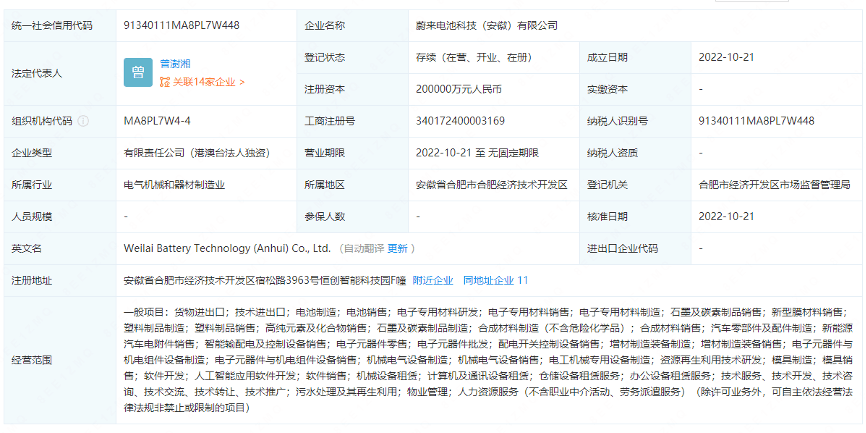This screenshot has width=866, height=433.
Task: Click registration status 存续（在营、开业、在册）
Action: pos(474,57)
